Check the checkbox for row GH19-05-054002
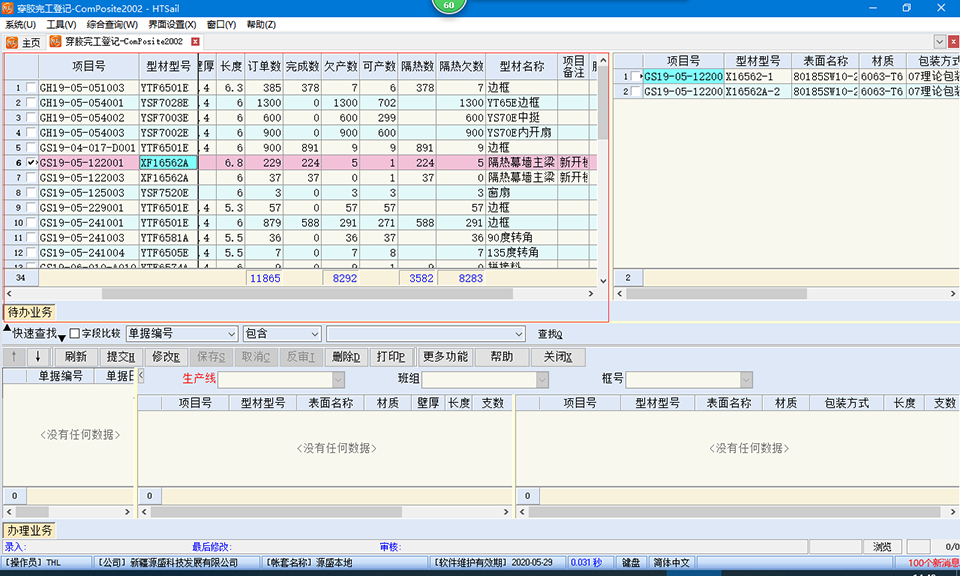This screenshot has width=960, height=576. click(x=31, y=118)
